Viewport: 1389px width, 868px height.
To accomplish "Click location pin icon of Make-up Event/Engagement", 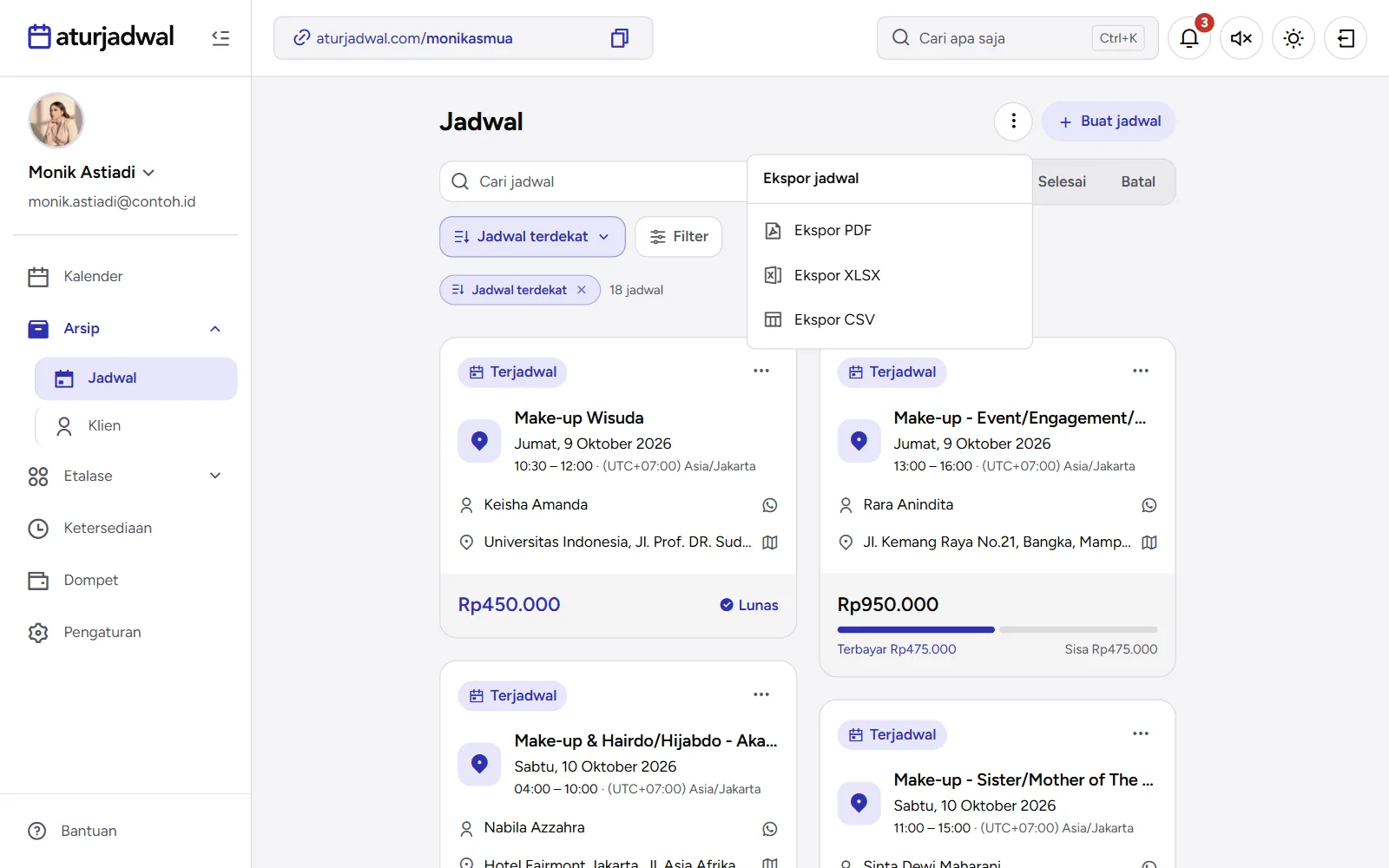I will [x=859, y=442].
